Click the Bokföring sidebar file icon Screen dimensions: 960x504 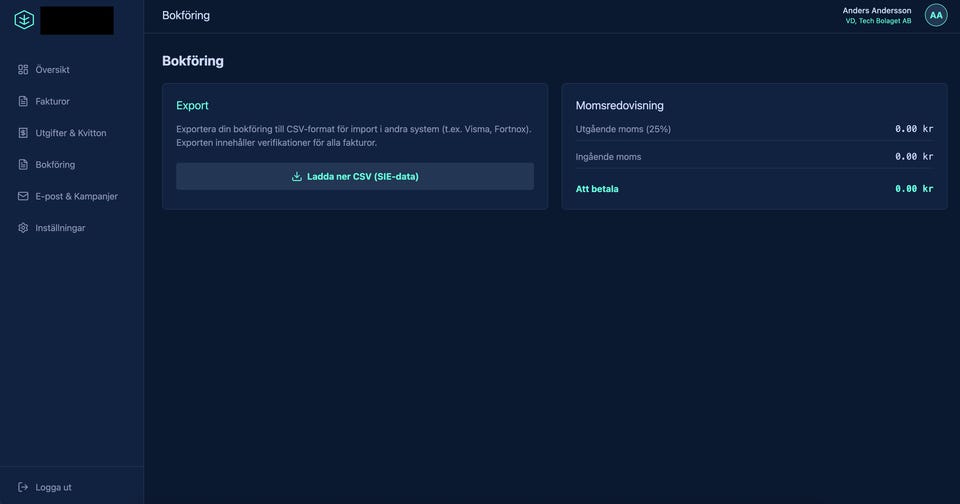click(23, 164)
